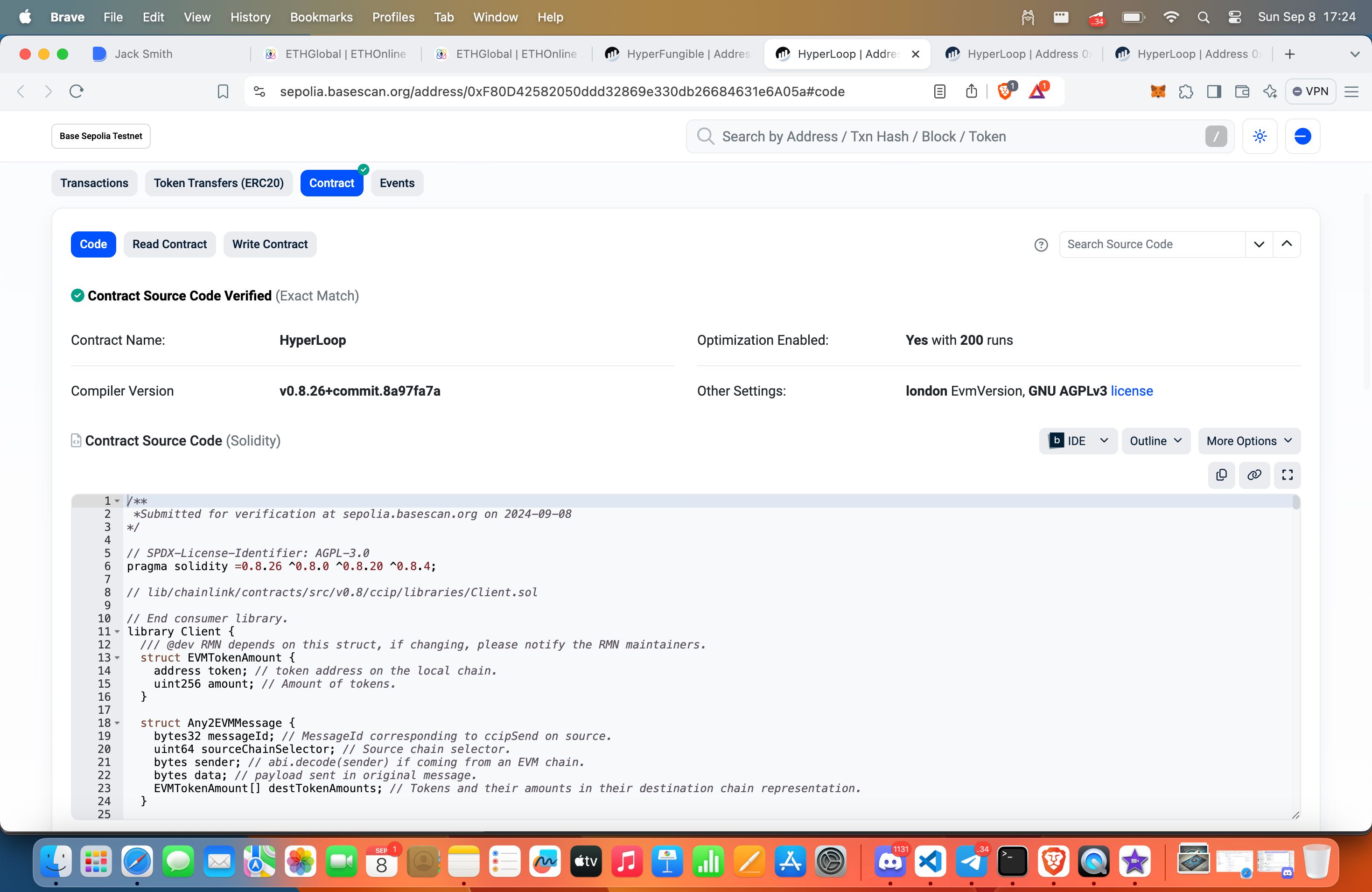The image size is (1372, 892).
Task: Copy permalink to the source code
Action: point(1254,475)
